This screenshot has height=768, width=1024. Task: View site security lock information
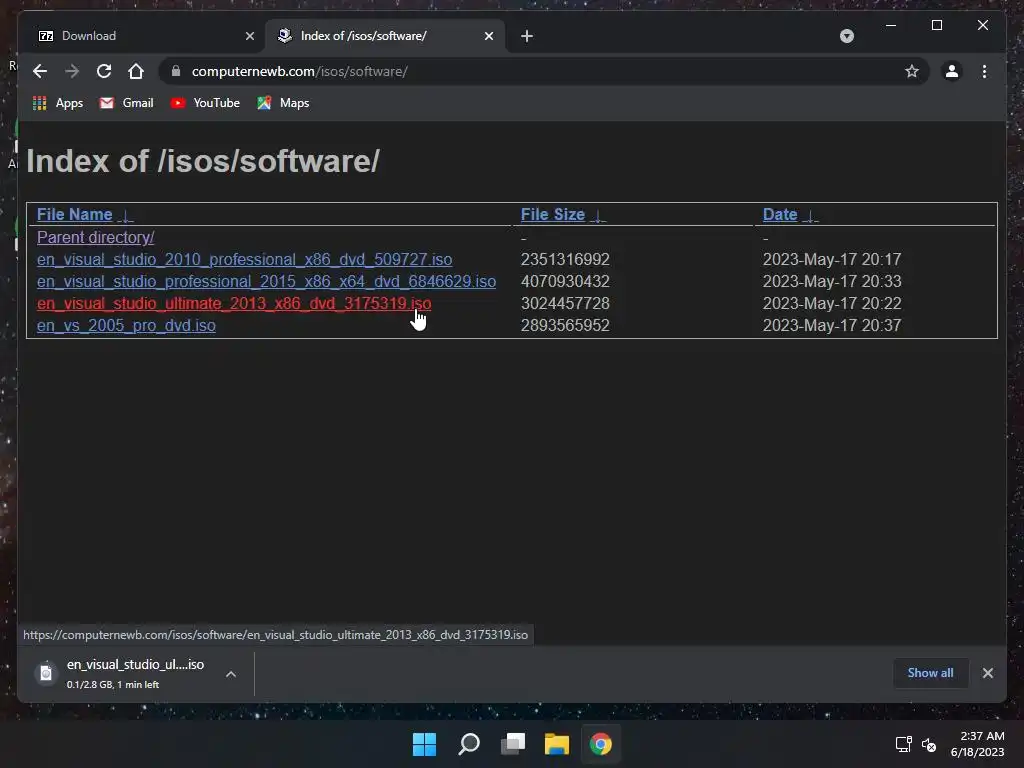coord(176,71)
